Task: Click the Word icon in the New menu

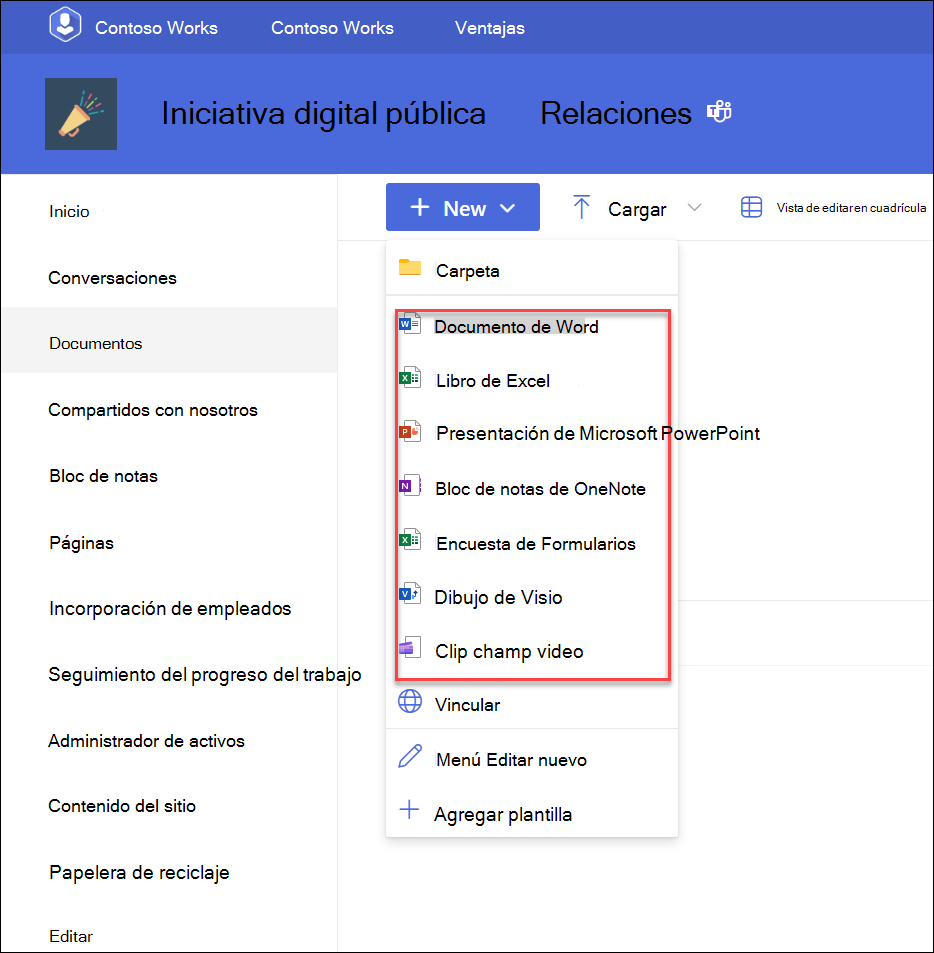Action: click(410, 324)
